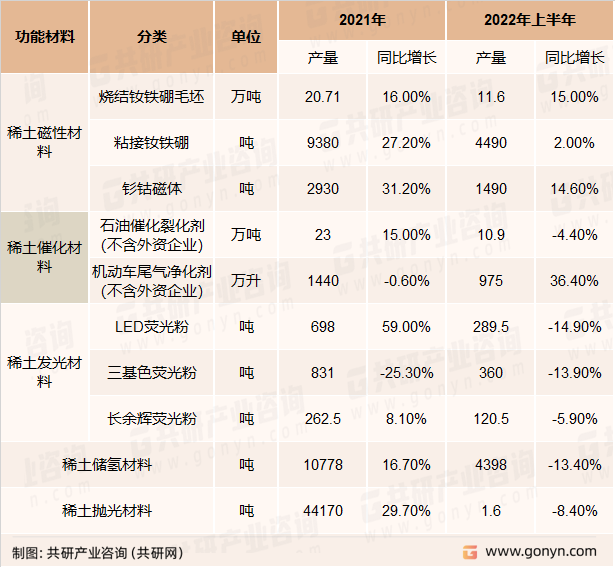This screenshot has width=615, height=567.
Task: Click the 吨 unit in 钐钴磁体 row
Action: tap(246, 189)
